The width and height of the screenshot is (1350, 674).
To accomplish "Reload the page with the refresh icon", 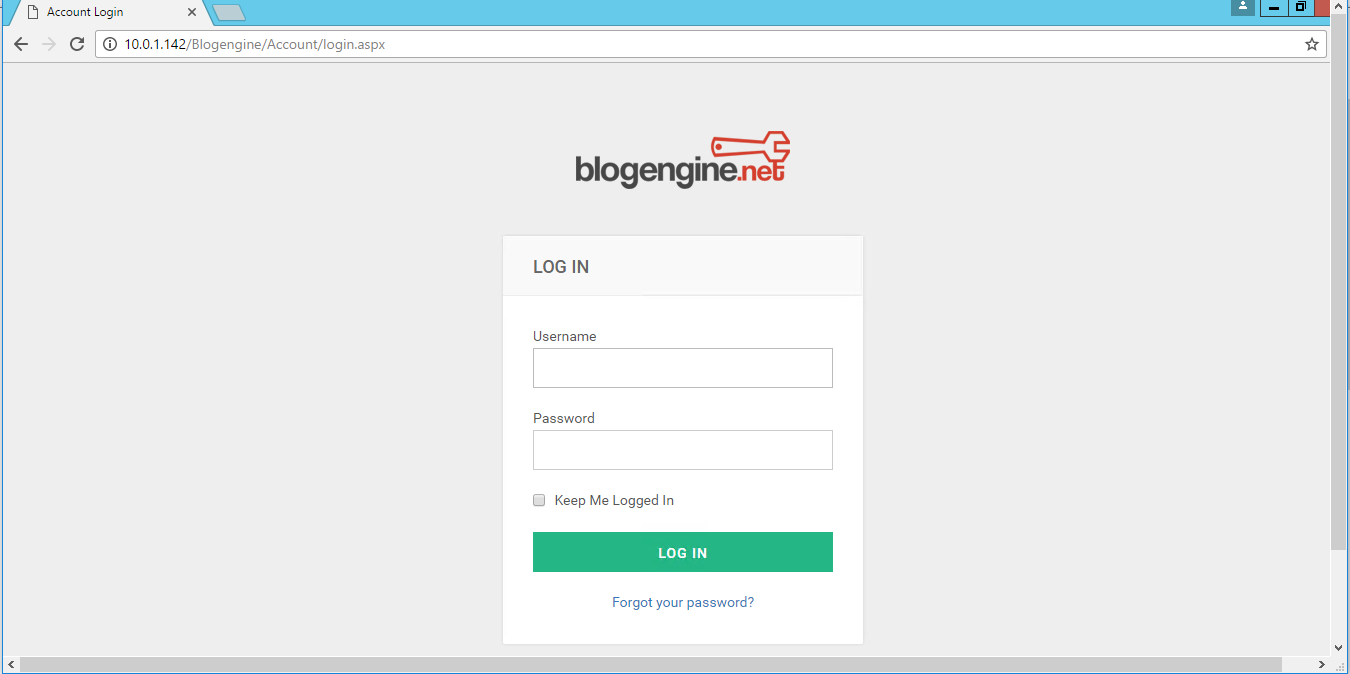I will point(76,44).
